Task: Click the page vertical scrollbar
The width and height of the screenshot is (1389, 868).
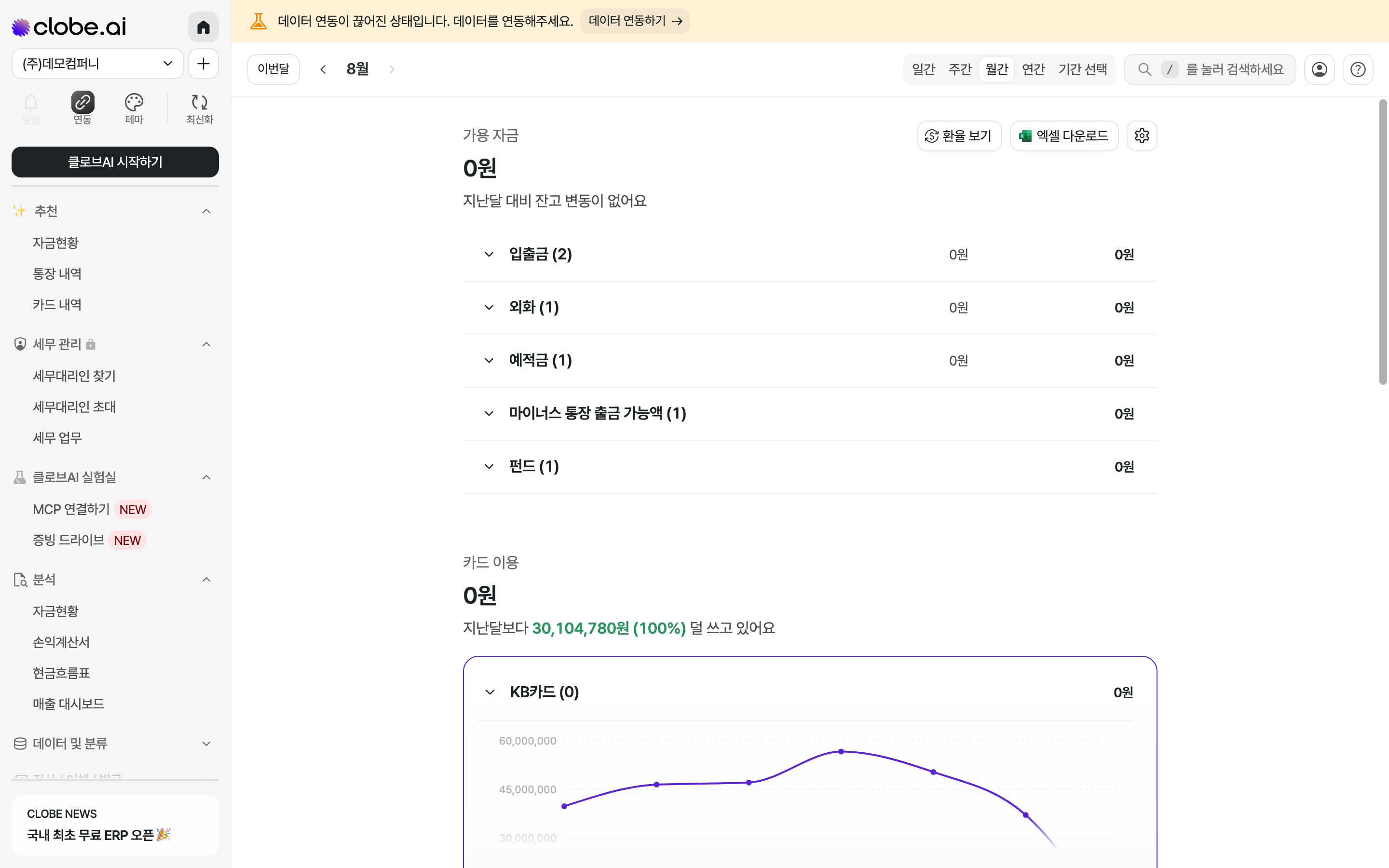Action: click(1383, 242)
